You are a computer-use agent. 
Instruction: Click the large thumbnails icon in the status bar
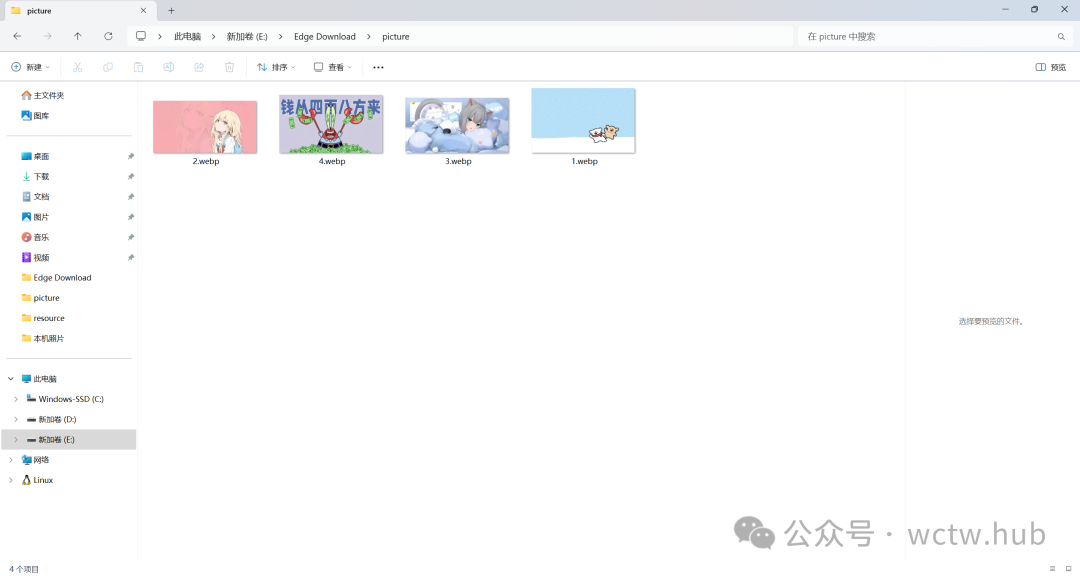tap(1068, 568)
